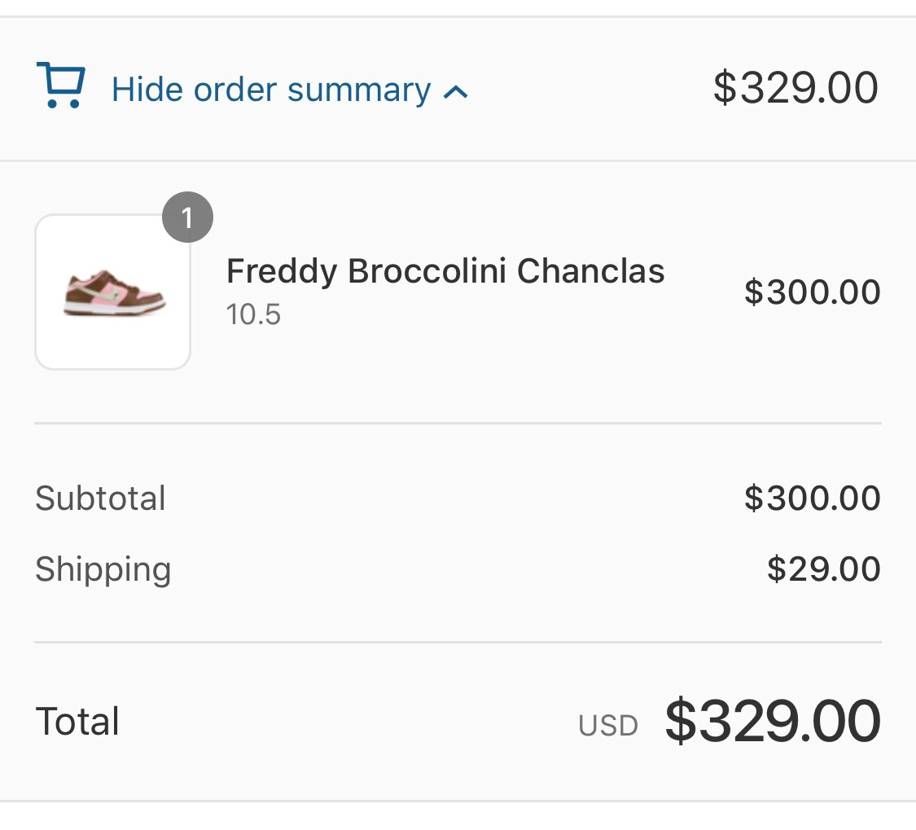
Task: Click the Subtotal label
Action: 100,498
